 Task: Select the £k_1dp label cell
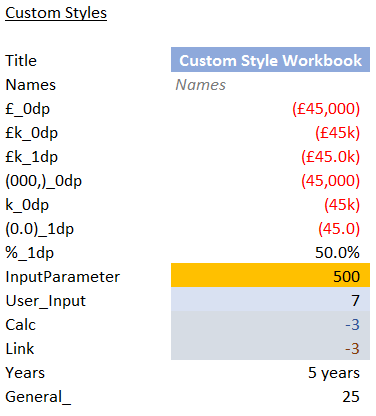[x=32, y=157]
